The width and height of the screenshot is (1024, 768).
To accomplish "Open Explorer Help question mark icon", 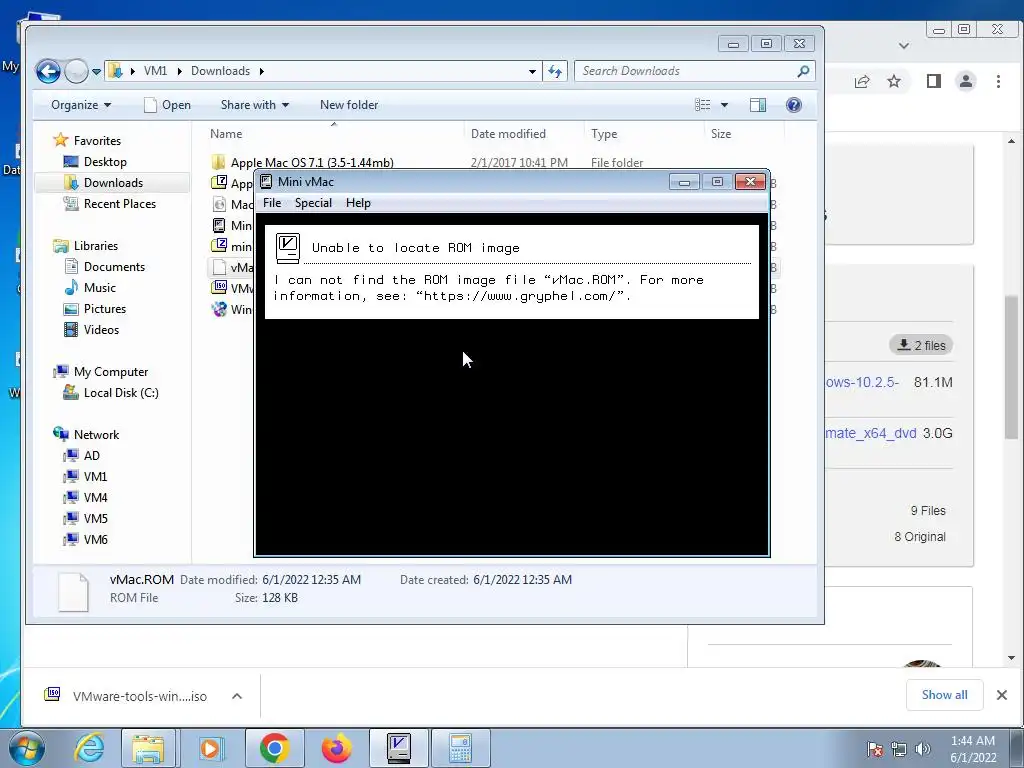I will pos(793,105).
